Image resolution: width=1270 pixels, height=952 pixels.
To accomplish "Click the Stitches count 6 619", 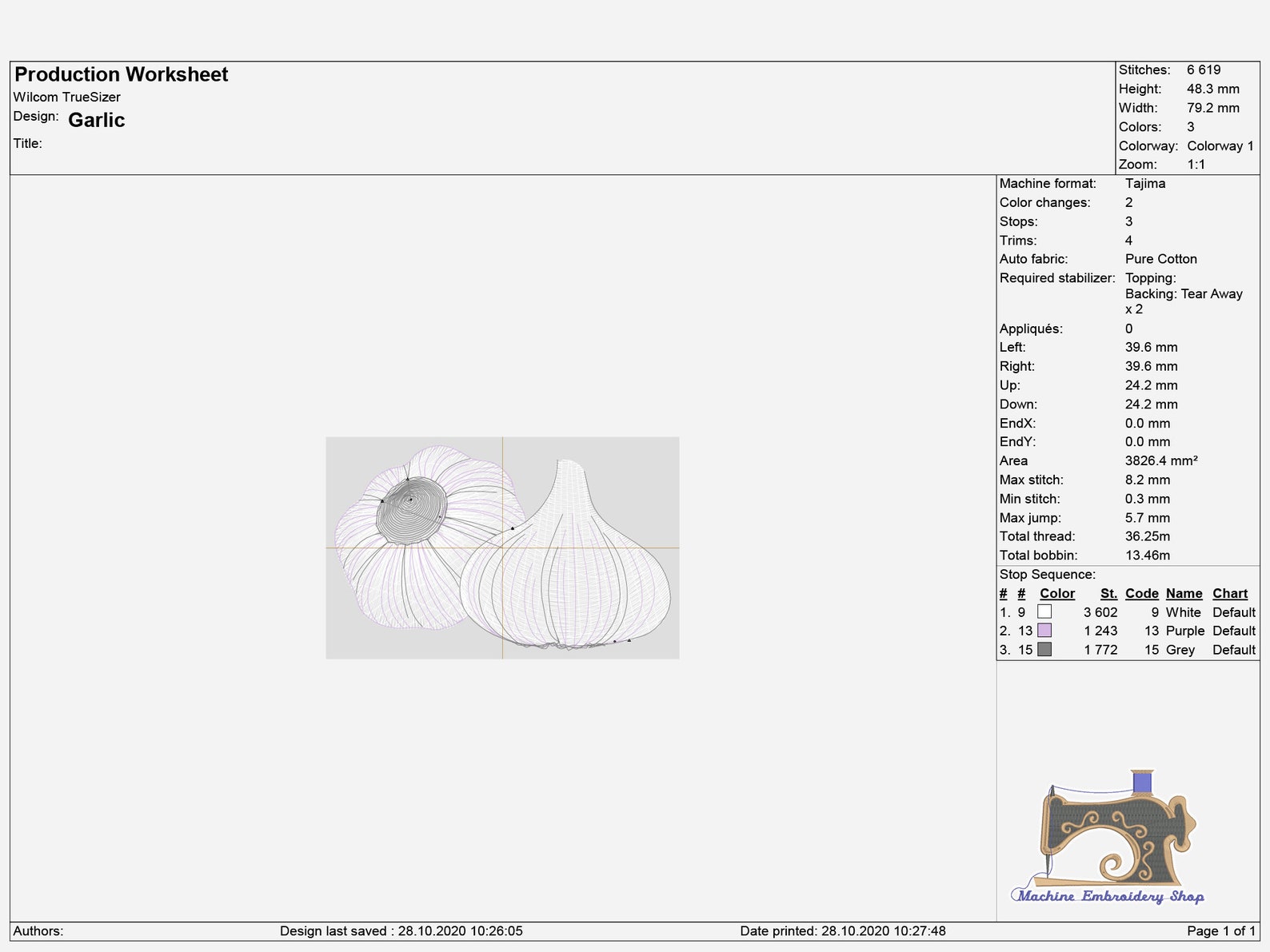I will tap(1204, 70).
